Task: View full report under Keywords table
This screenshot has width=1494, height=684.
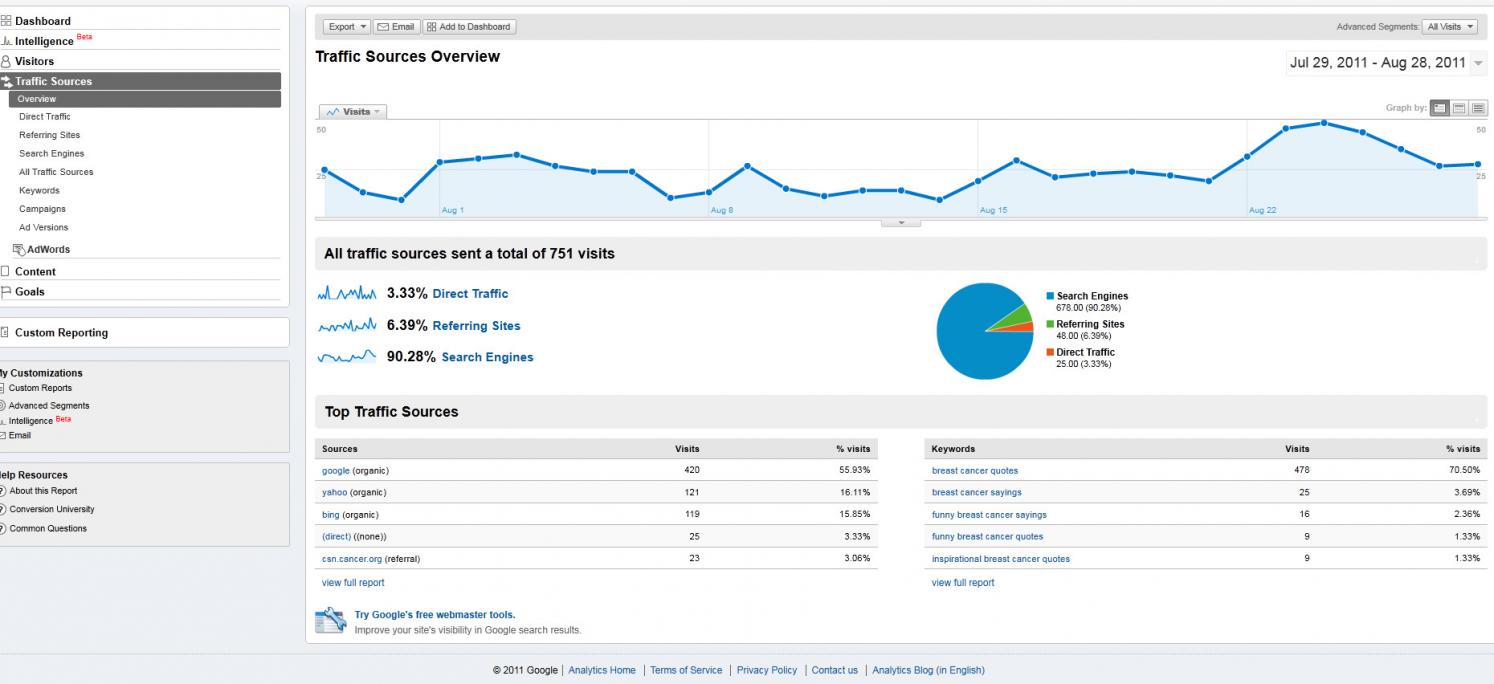Action: [963, 583]
